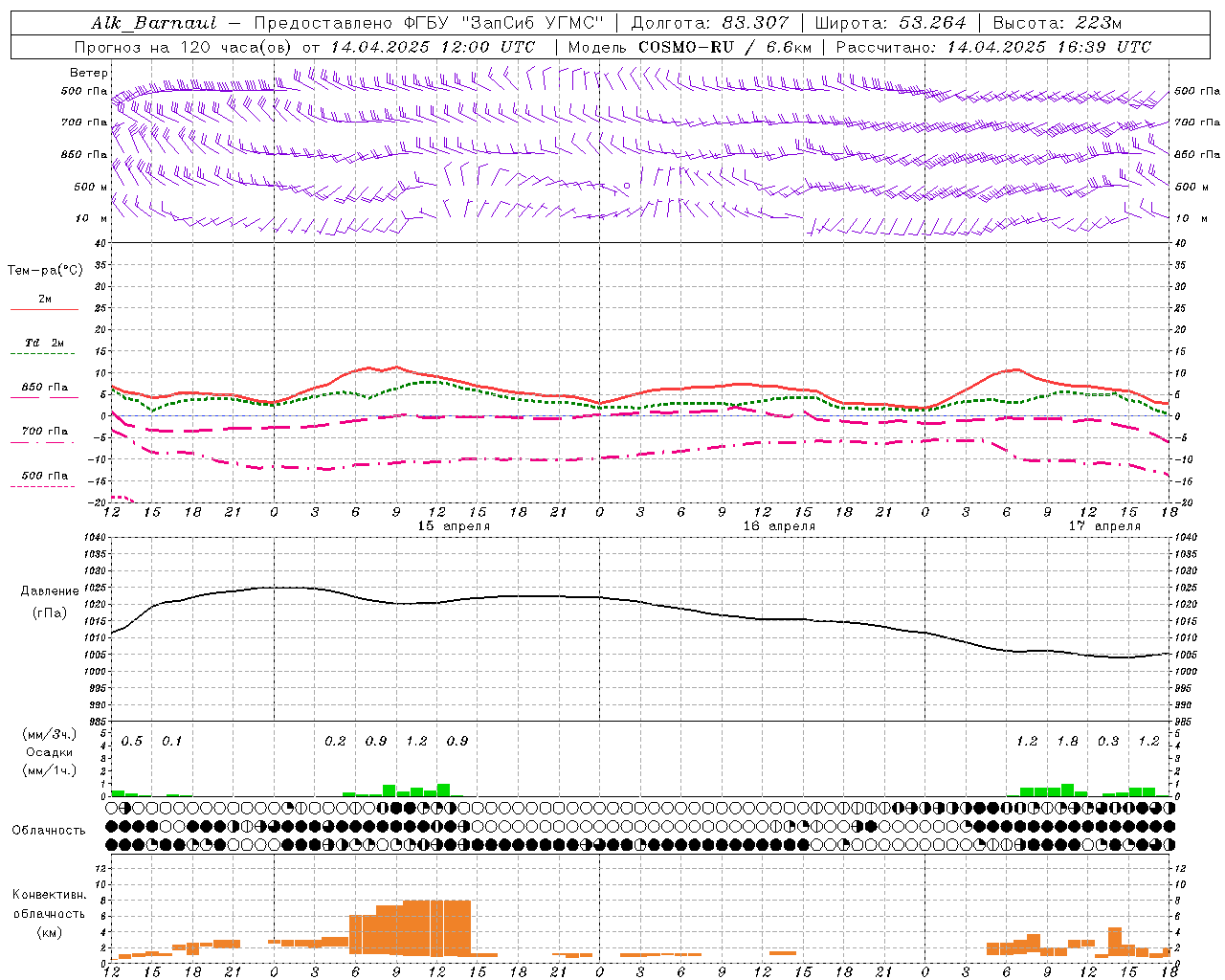Click the 15 апреля date label

click(x=453, y=526)
